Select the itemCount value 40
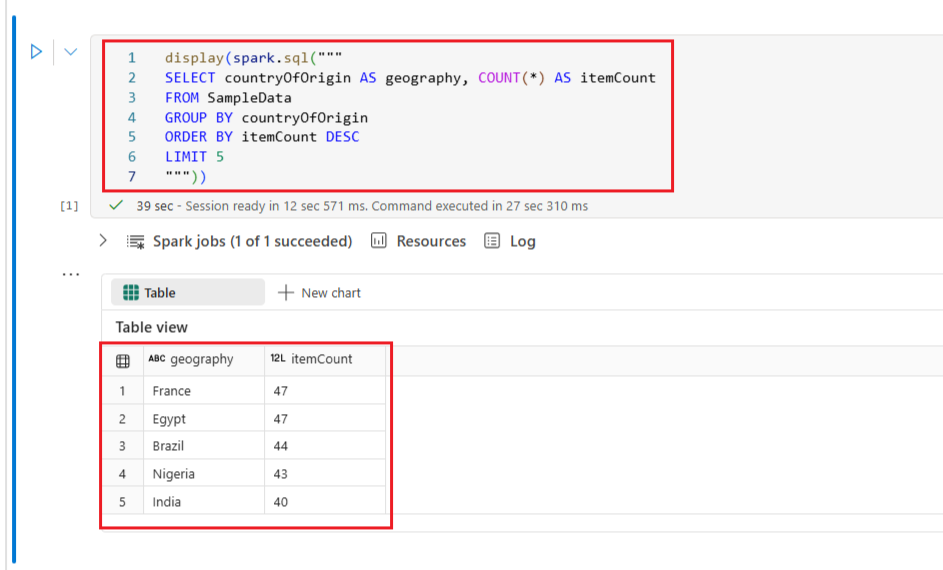The image size is (943, 570). pyautogui.click(x=325, y=501)
